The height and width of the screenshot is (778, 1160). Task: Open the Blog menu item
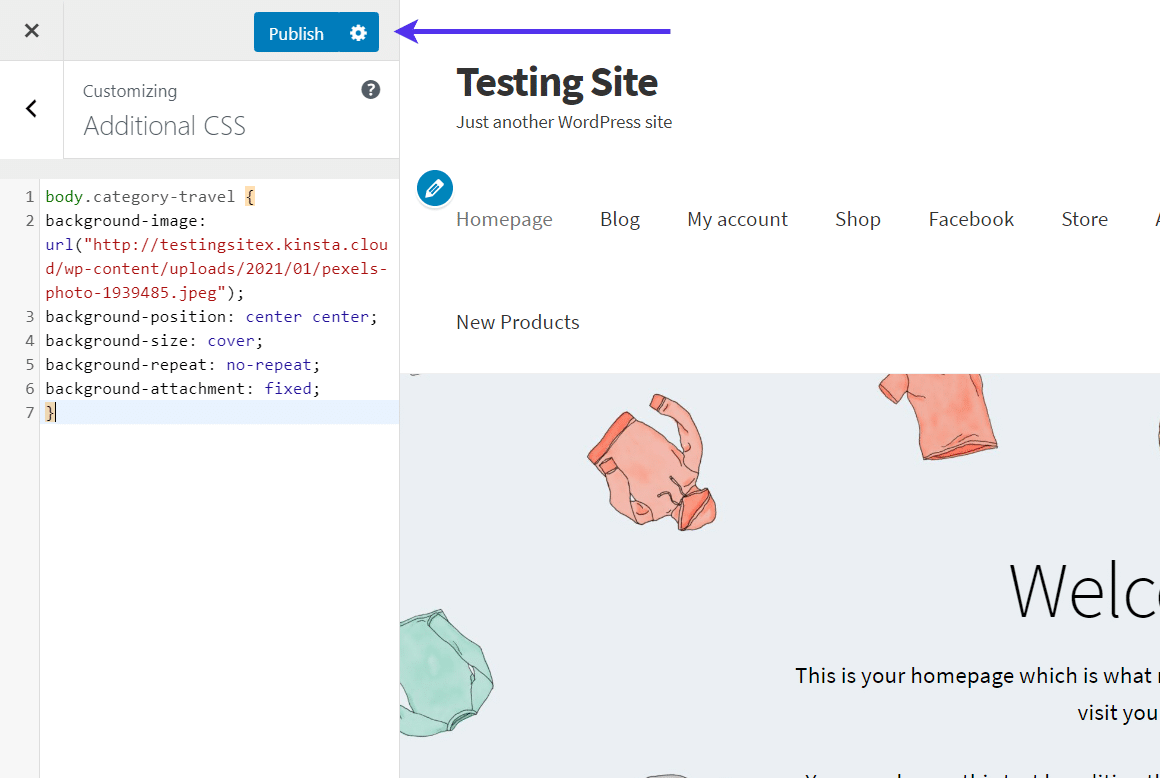[x=620, y=219]
